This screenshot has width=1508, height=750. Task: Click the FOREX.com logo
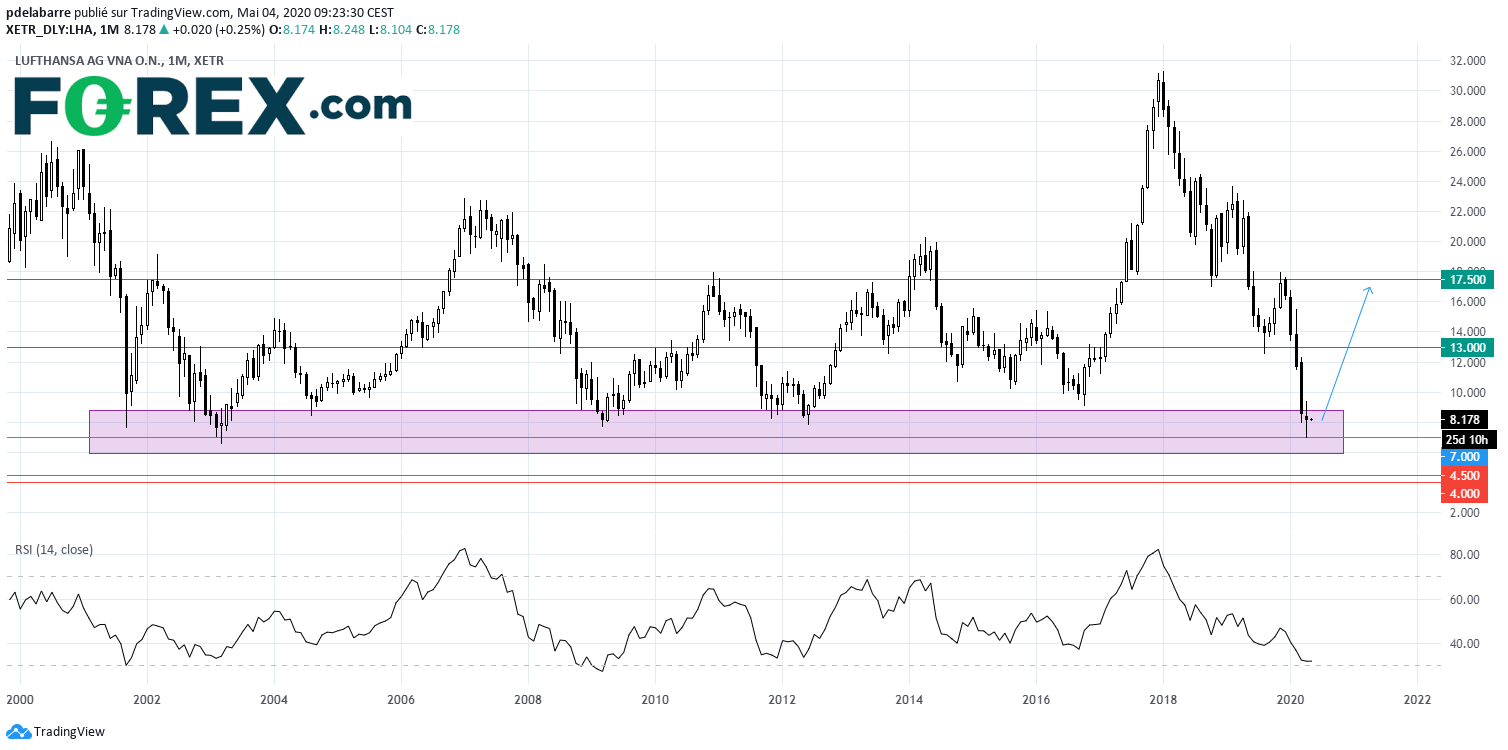click(211, 105)
